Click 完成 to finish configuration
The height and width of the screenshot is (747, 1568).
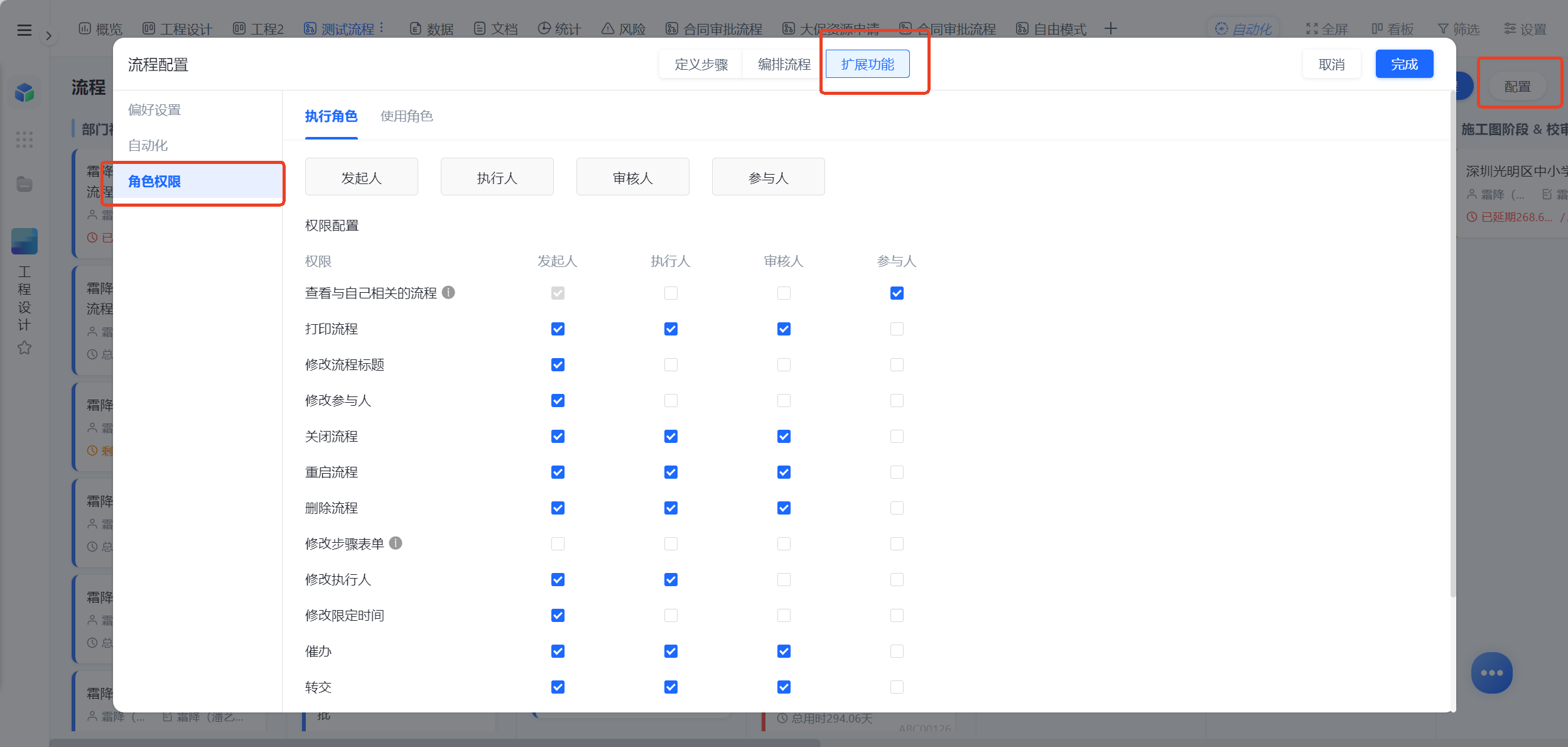(1404, 64)
